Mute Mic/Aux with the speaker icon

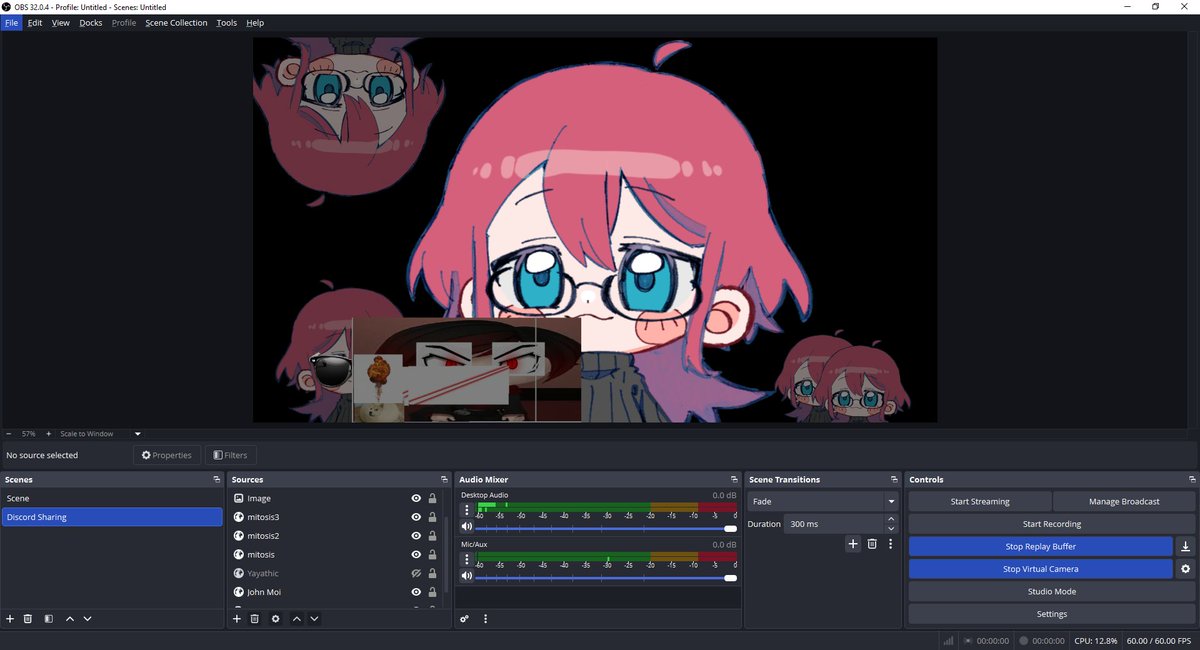pos(466,576)
